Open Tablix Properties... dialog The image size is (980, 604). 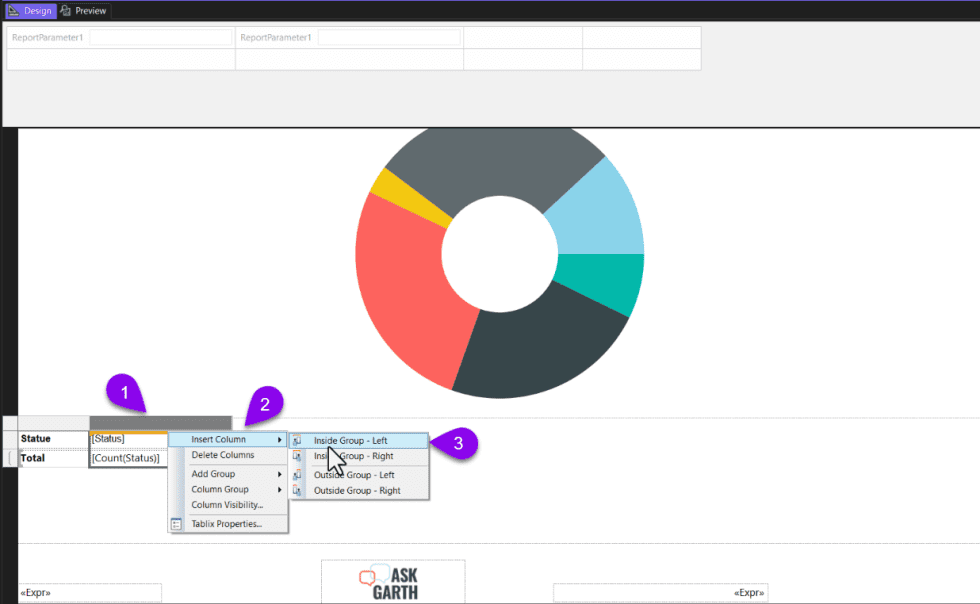[228, 524]
